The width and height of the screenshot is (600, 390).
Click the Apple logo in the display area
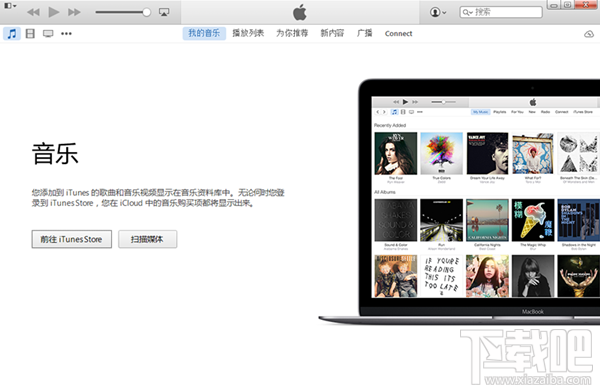(x=300, y=12)
